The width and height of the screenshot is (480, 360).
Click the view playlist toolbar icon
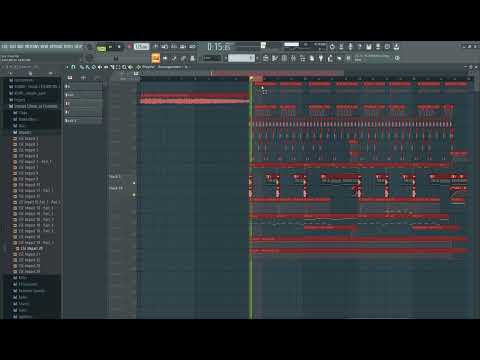tap(266, 58)
